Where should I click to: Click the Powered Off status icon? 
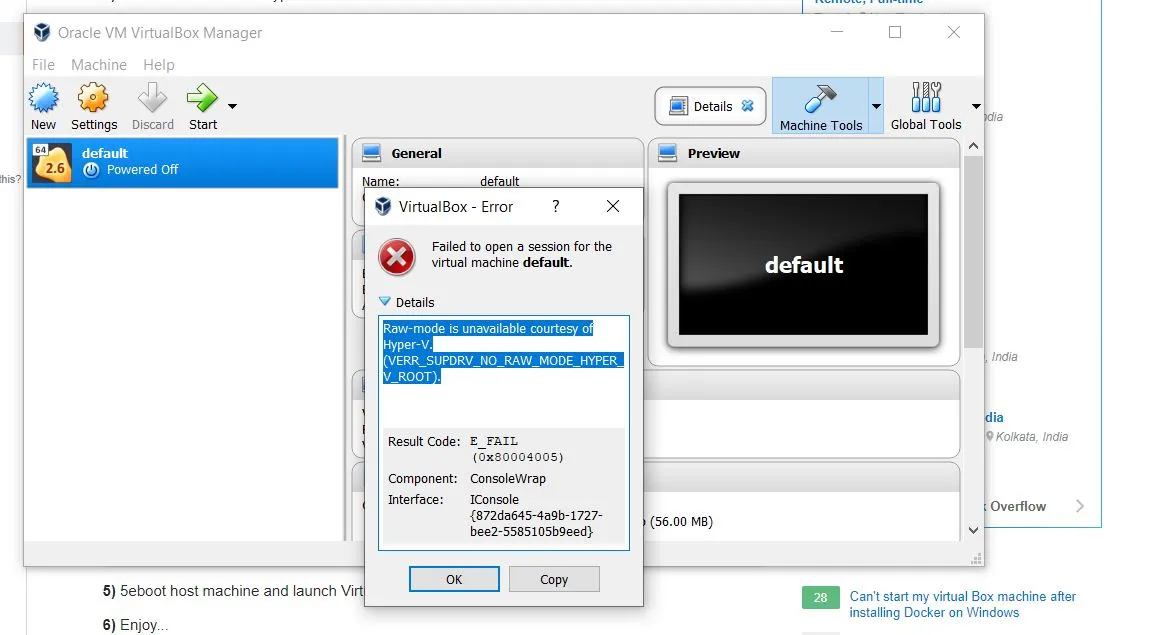[x=91, y=170]
